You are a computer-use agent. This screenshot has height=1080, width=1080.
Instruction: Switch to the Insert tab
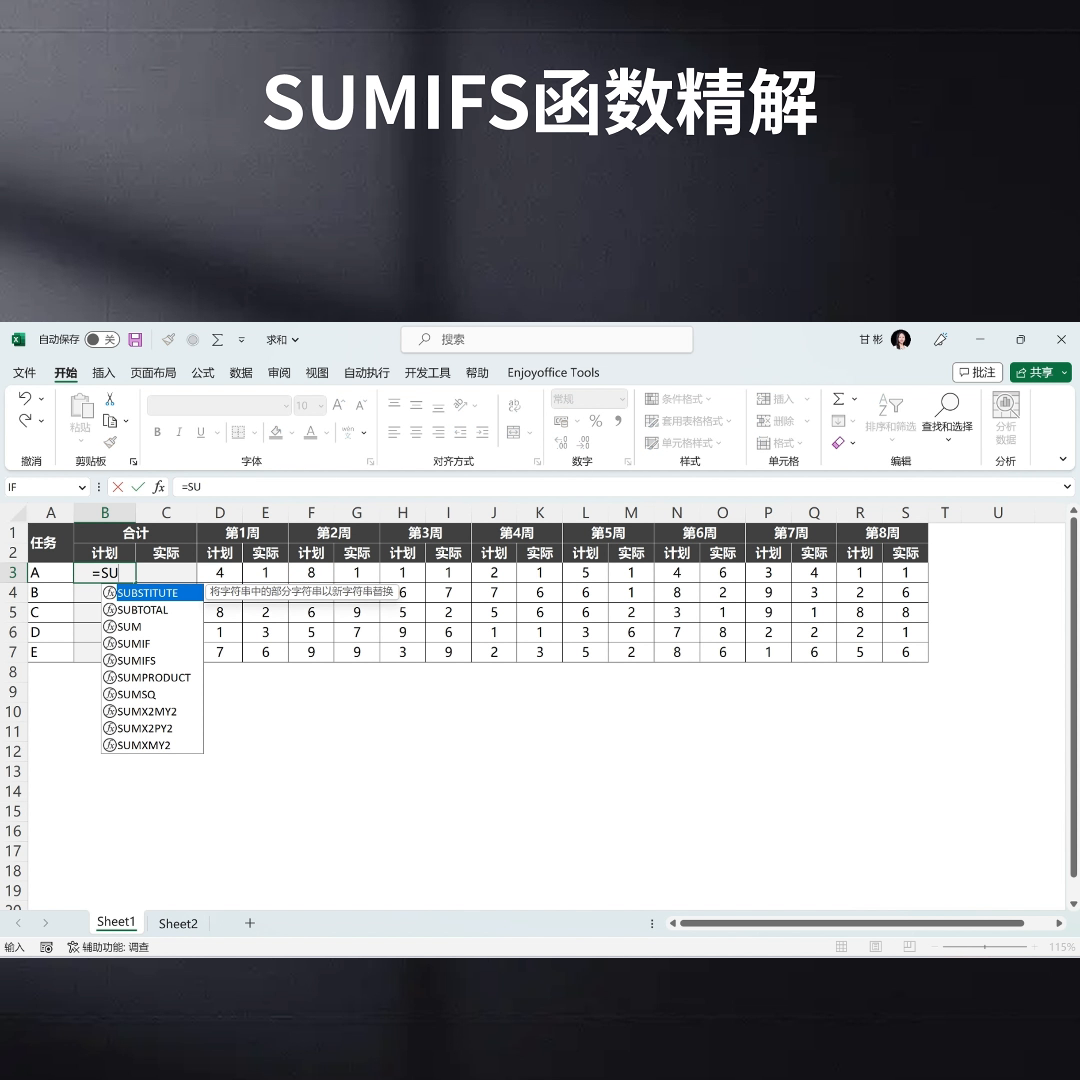[x=103, y=373]
